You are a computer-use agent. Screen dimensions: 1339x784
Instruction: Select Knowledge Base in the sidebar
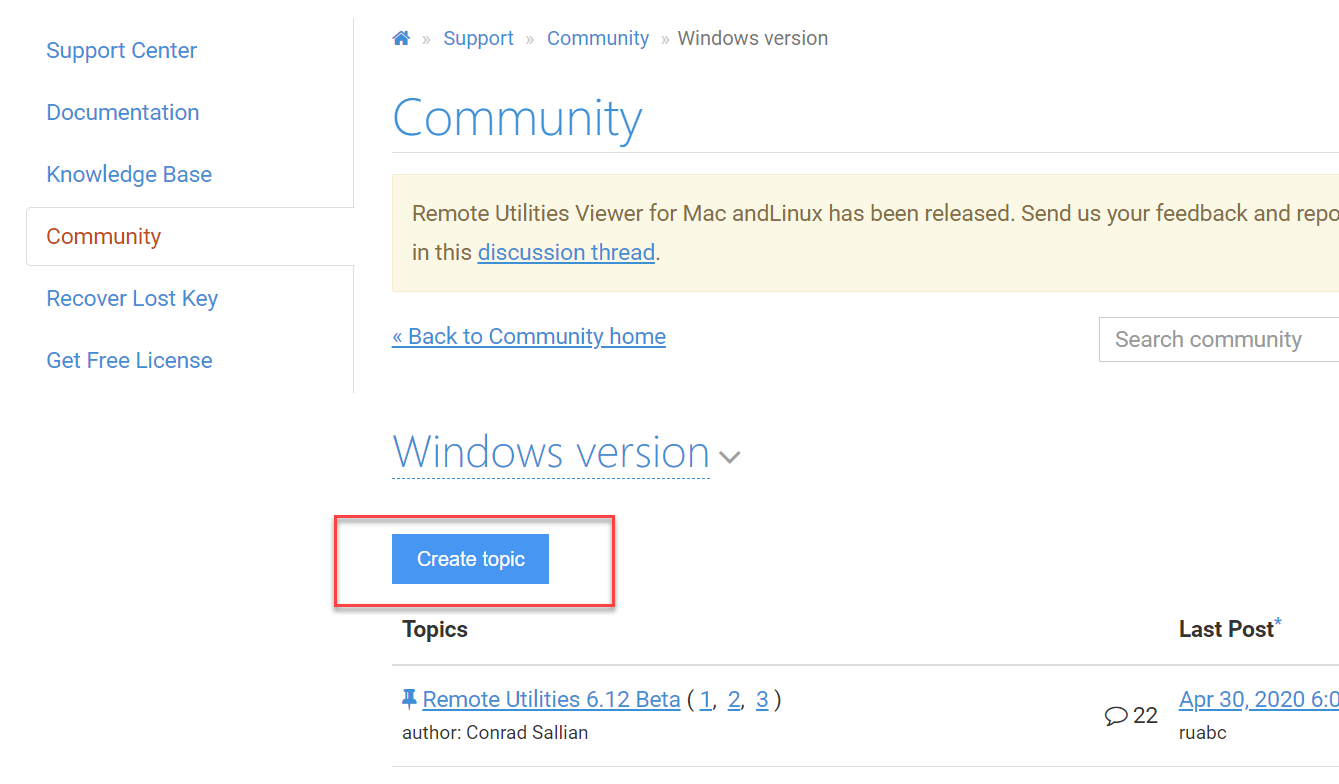tap(129, 174)
